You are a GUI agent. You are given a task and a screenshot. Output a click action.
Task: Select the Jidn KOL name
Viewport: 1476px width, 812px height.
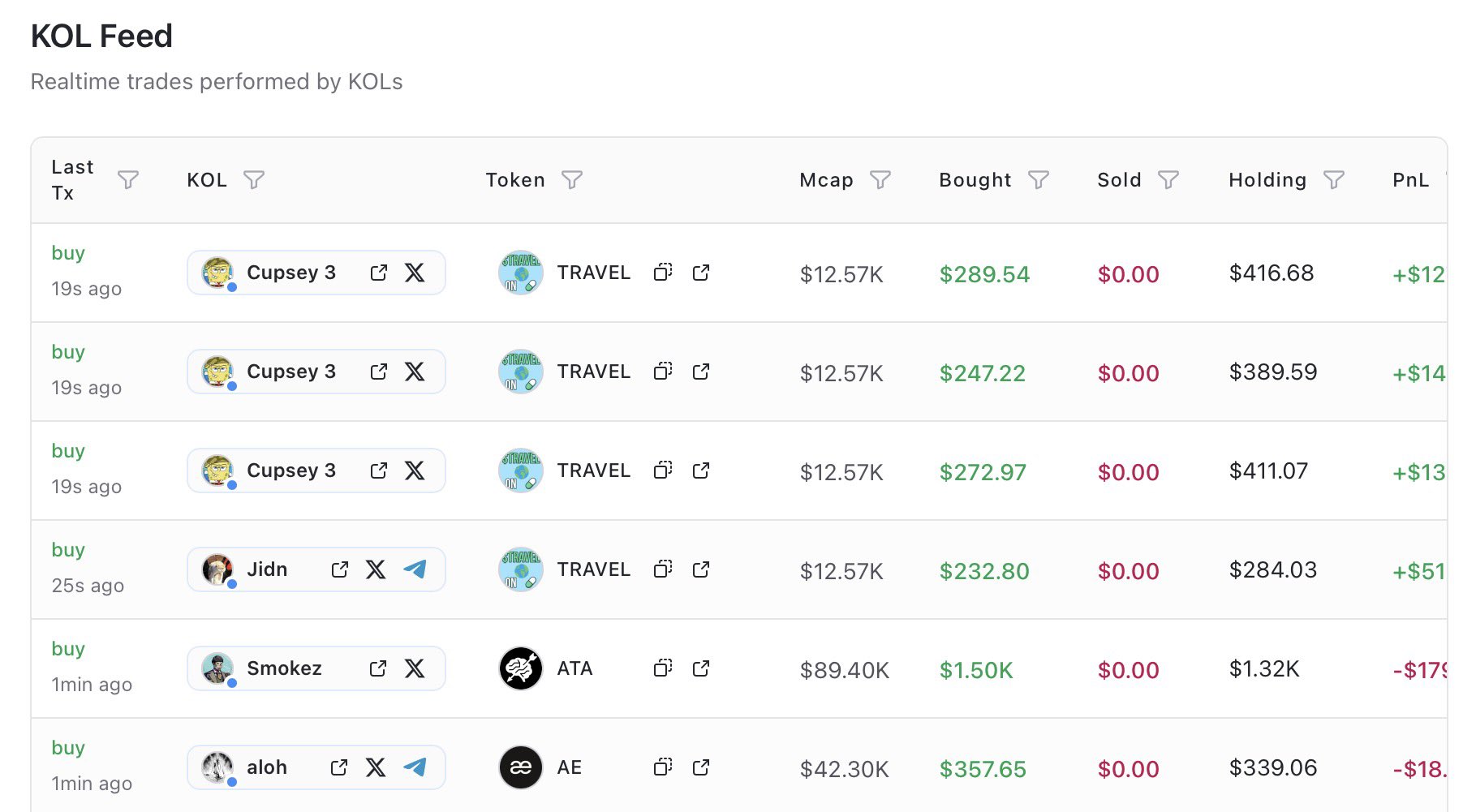point(267,569)
